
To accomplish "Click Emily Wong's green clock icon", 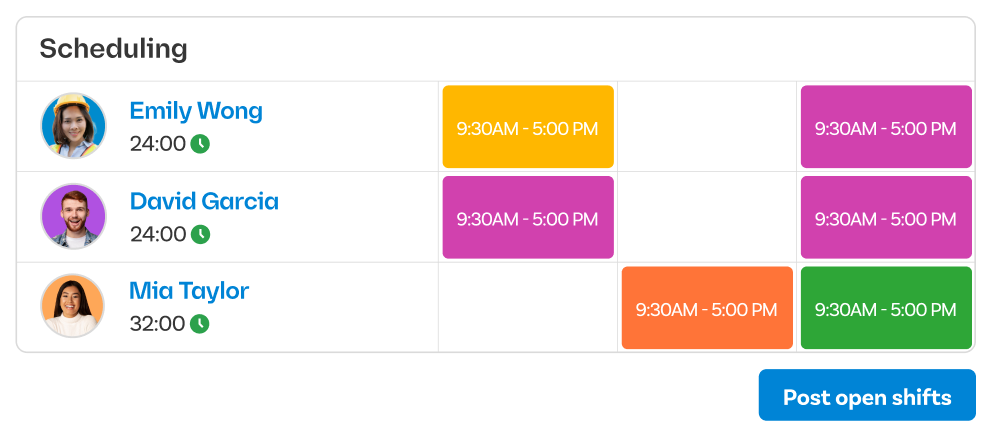I will pyautogui.click(x=200, y=144).
